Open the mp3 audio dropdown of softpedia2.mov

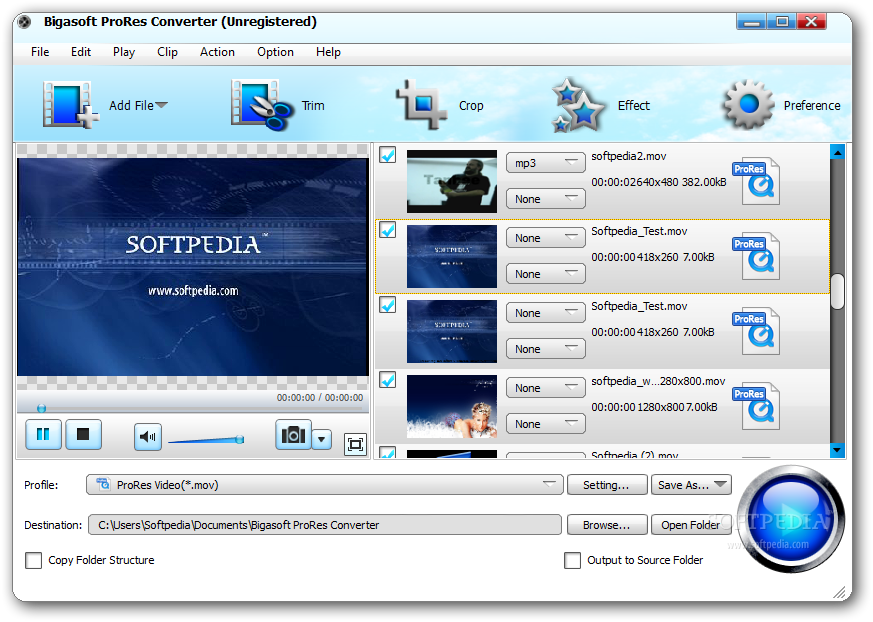click(x=546, y=163)
